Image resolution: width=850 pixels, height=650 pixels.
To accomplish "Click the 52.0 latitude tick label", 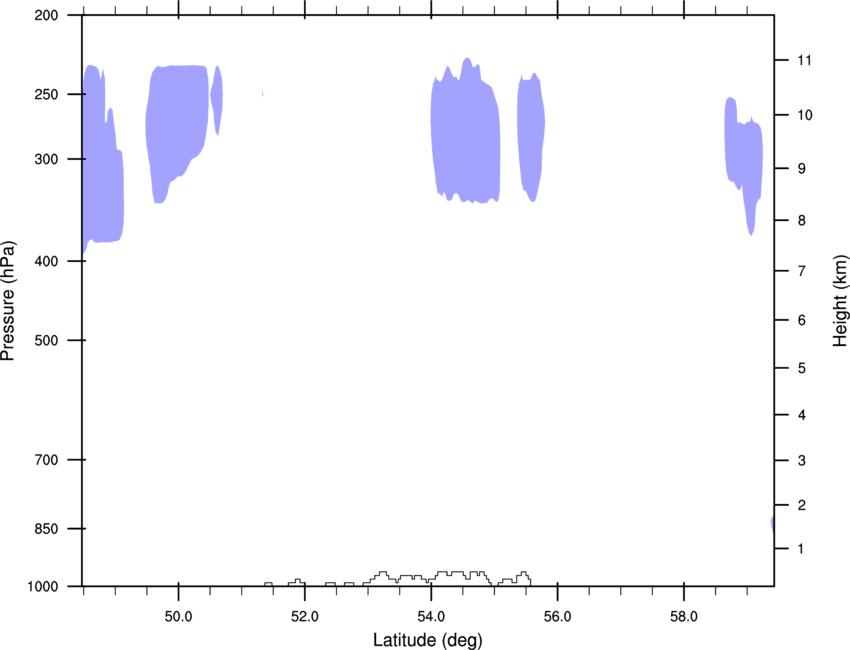I will (x=305, y=616).
